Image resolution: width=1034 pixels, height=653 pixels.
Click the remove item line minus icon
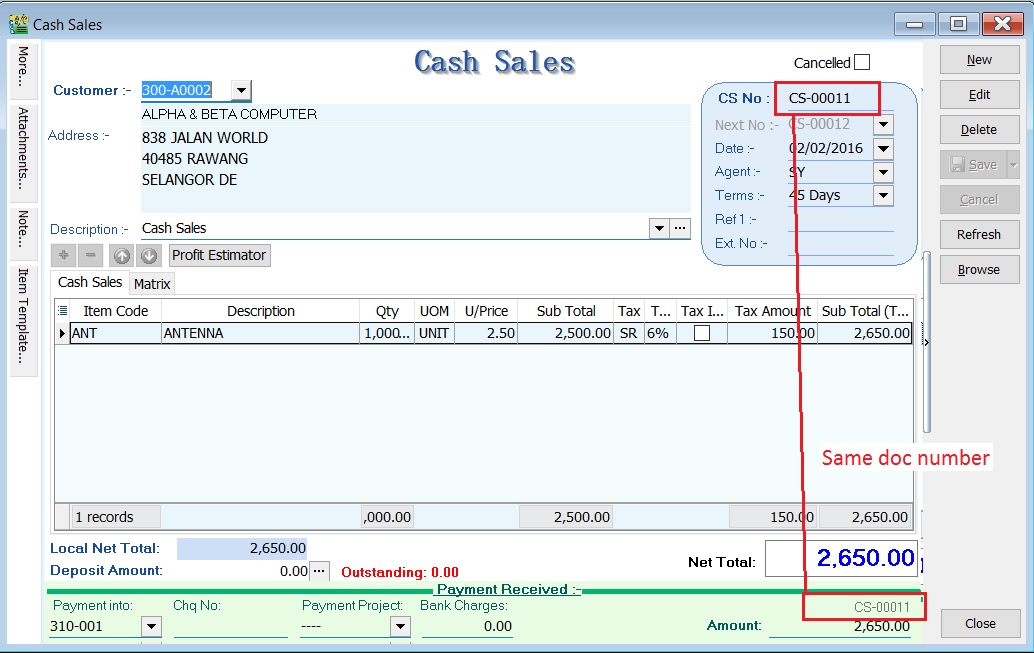click(88, 255)
